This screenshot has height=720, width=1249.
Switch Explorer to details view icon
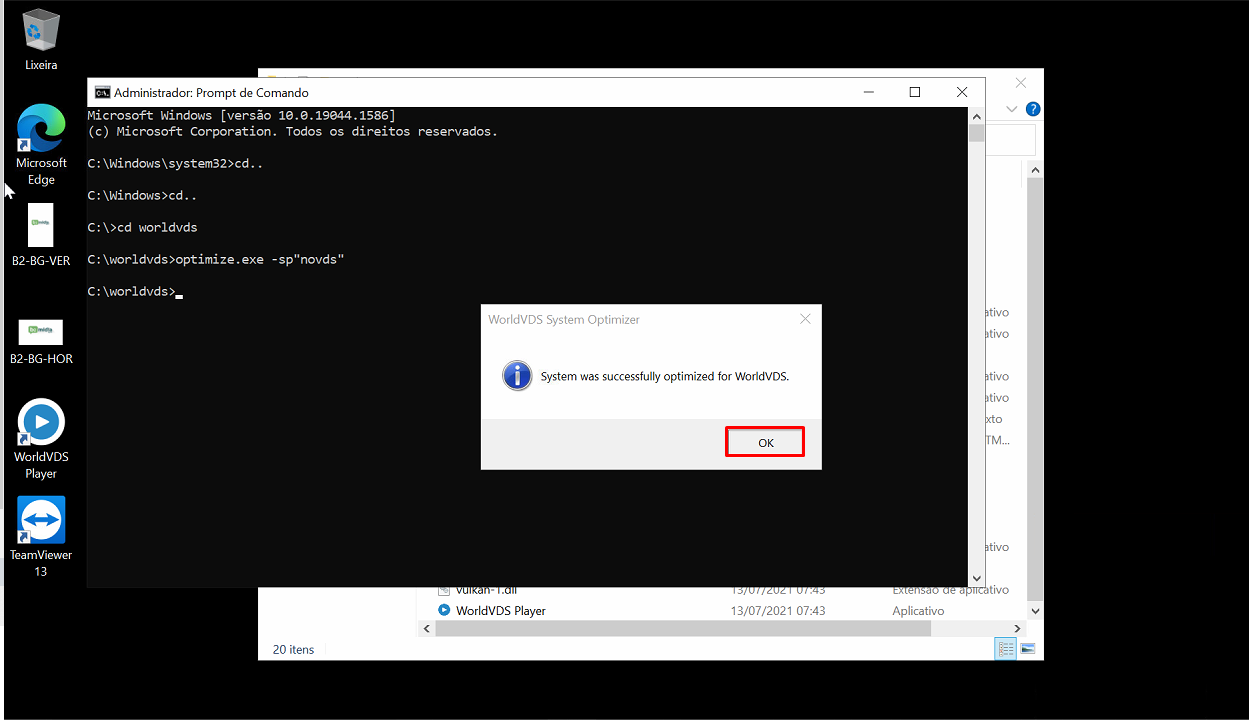click(x=1005, y=649)
